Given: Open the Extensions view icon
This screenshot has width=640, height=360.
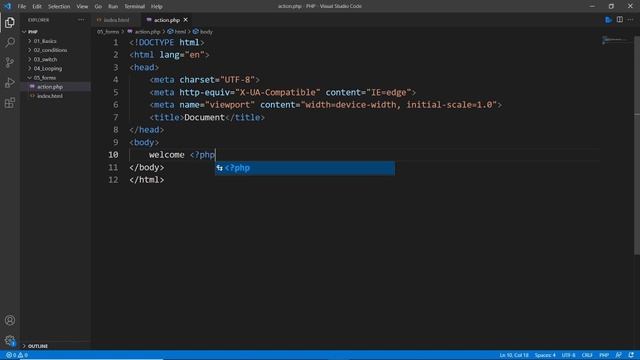Looking at the screenshot, I should 10,102.
